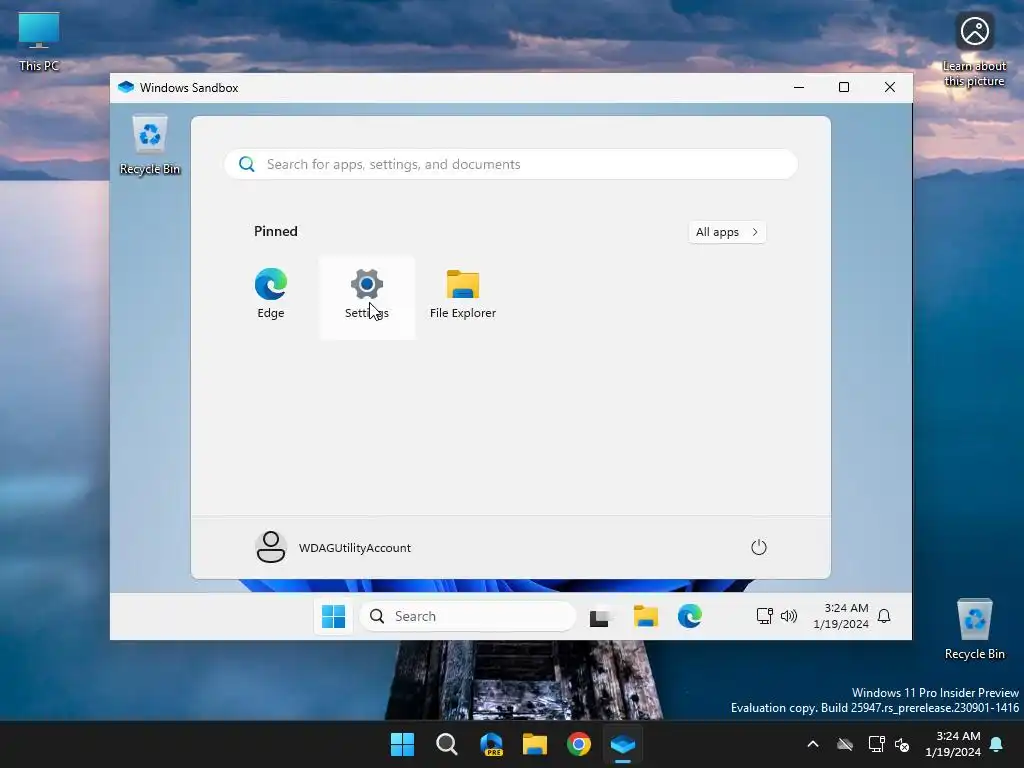Click the Sandbox taskbar Start button
1024x768 pixels.
(333, 616)
